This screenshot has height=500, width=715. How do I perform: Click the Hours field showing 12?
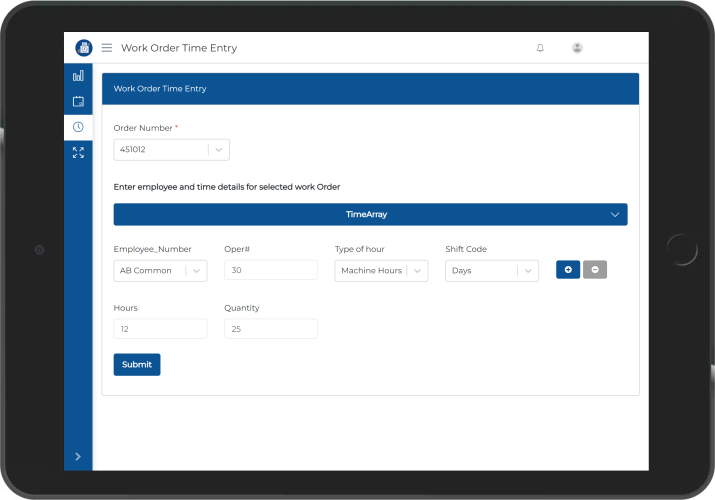(x=161, y=329)
